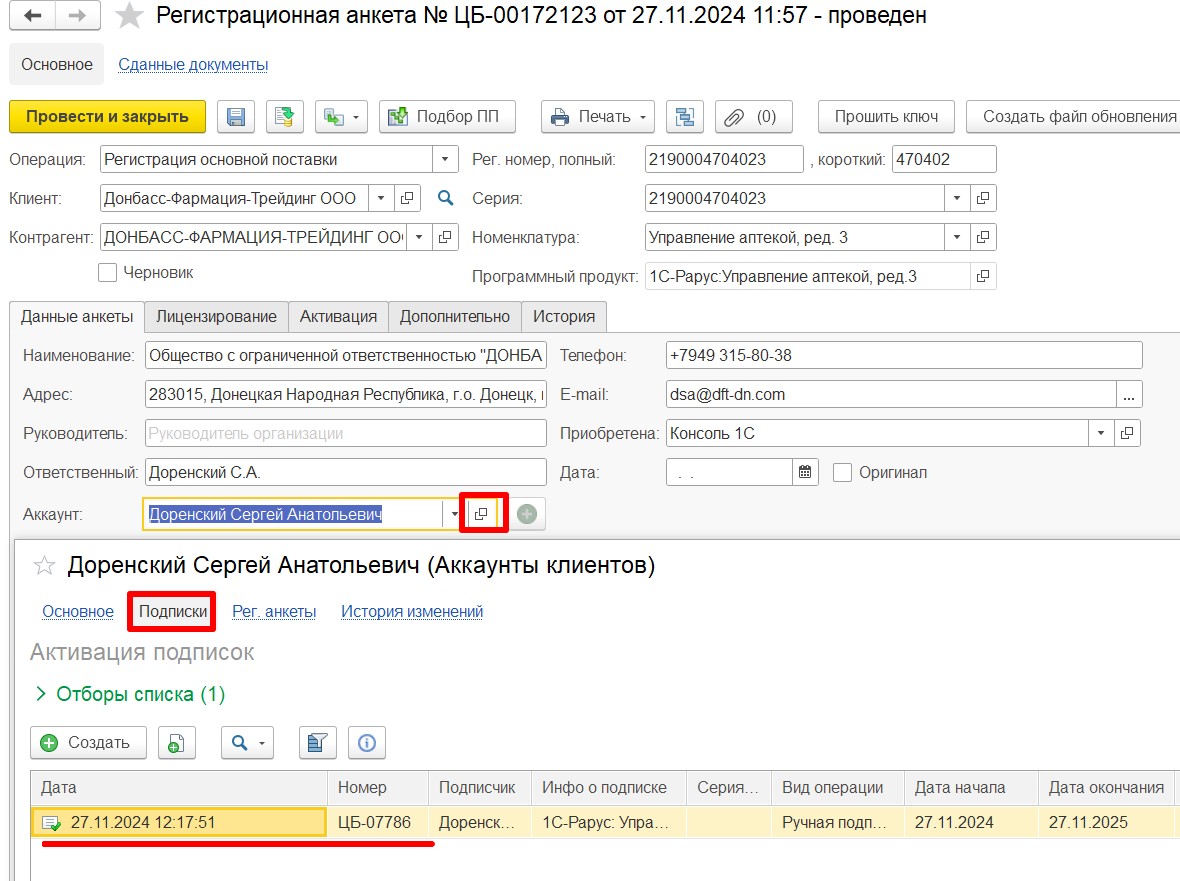Viewport: 1180px width, 881px height.
Task: Switch to the Дополнительно tab
Action: (455, 317)
